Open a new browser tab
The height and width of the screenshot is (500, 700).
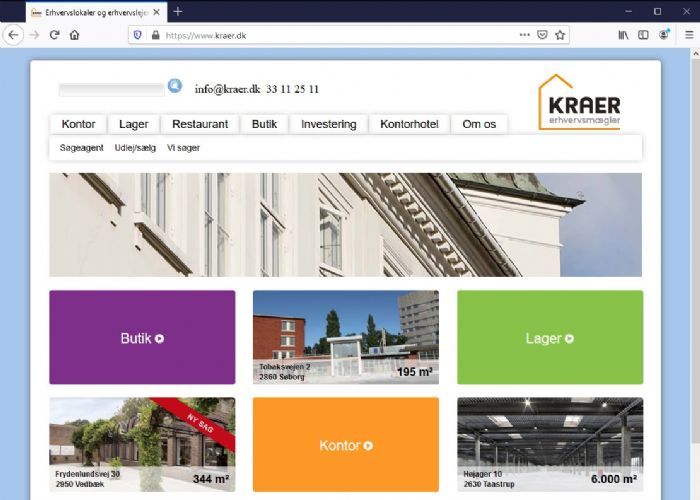tap(178, 12)
